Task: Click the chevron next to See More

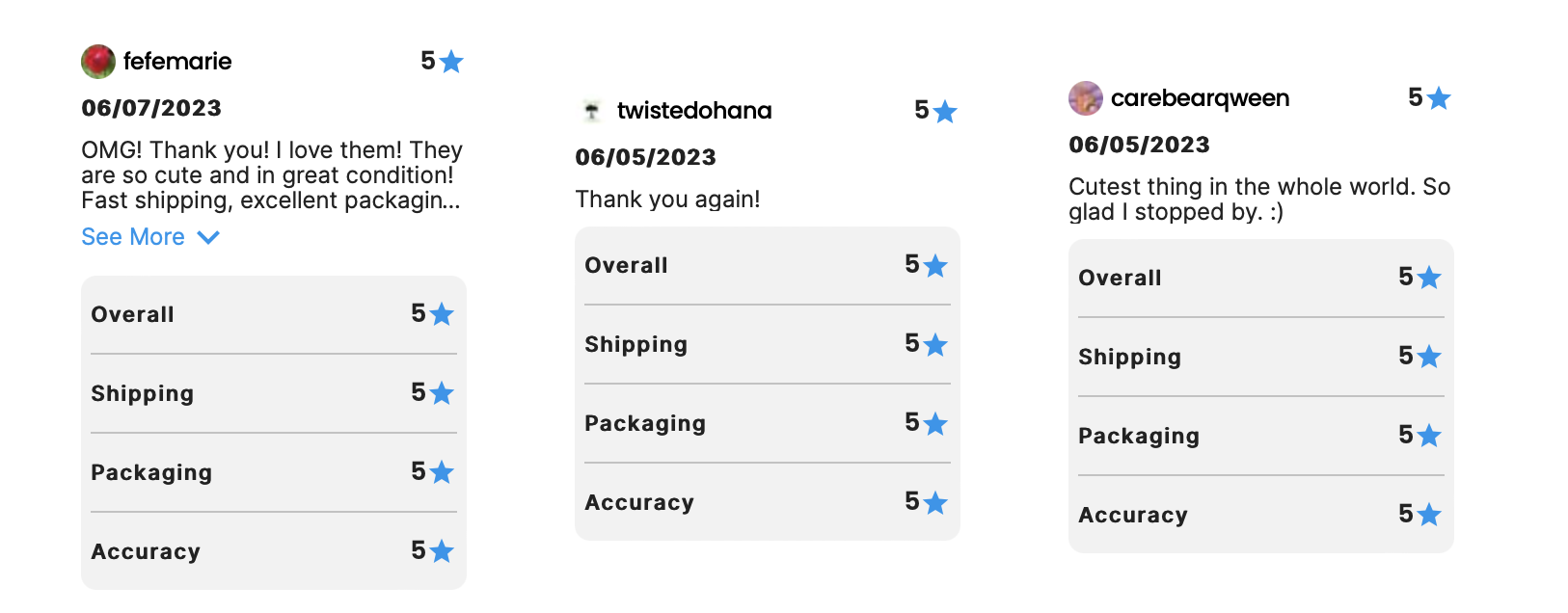Action: pos(208,237)
